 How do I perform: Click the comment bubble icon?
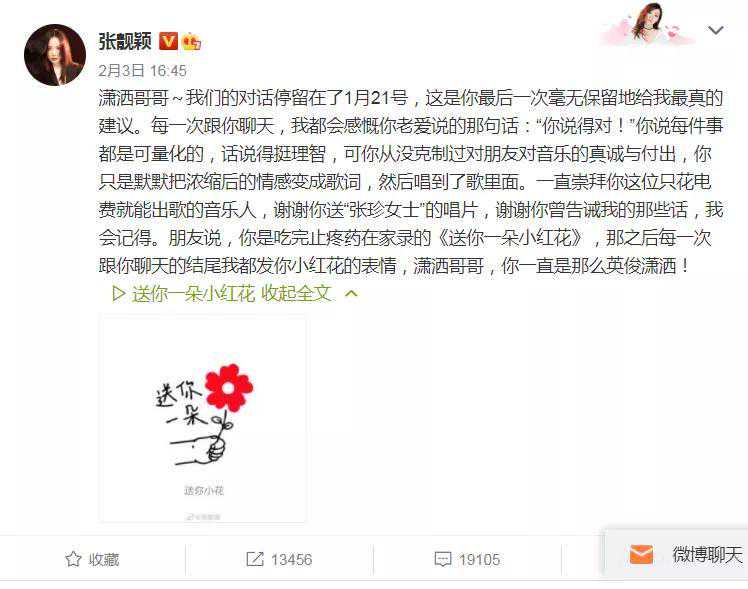point(443,559)
